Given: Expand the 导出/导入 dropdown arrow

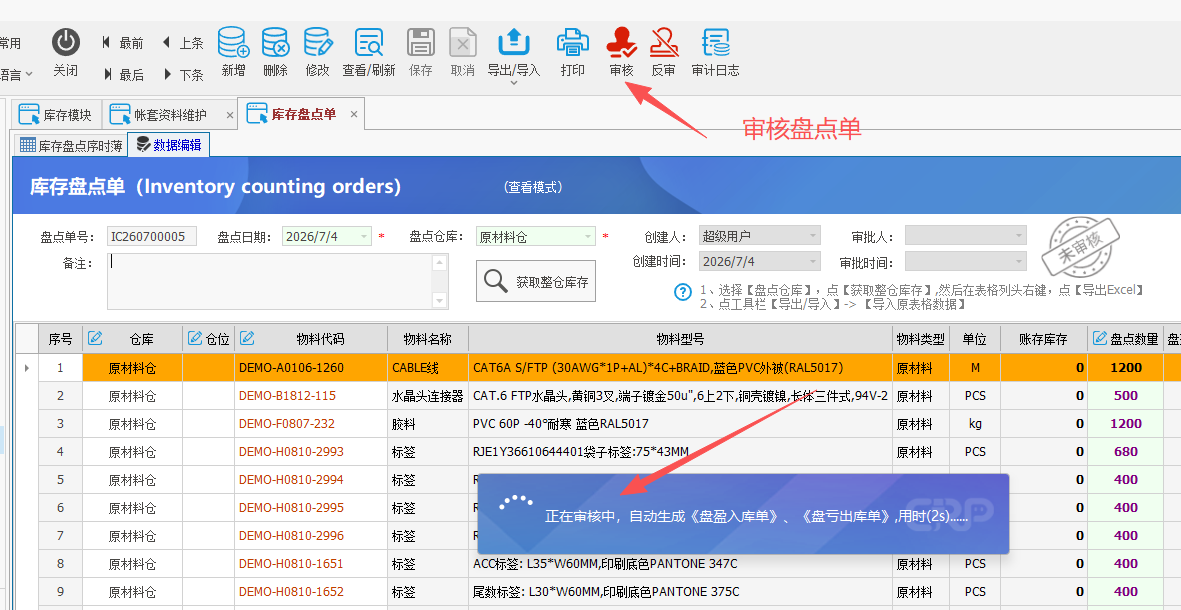Looking at the screenshot, I should point(514,83).
